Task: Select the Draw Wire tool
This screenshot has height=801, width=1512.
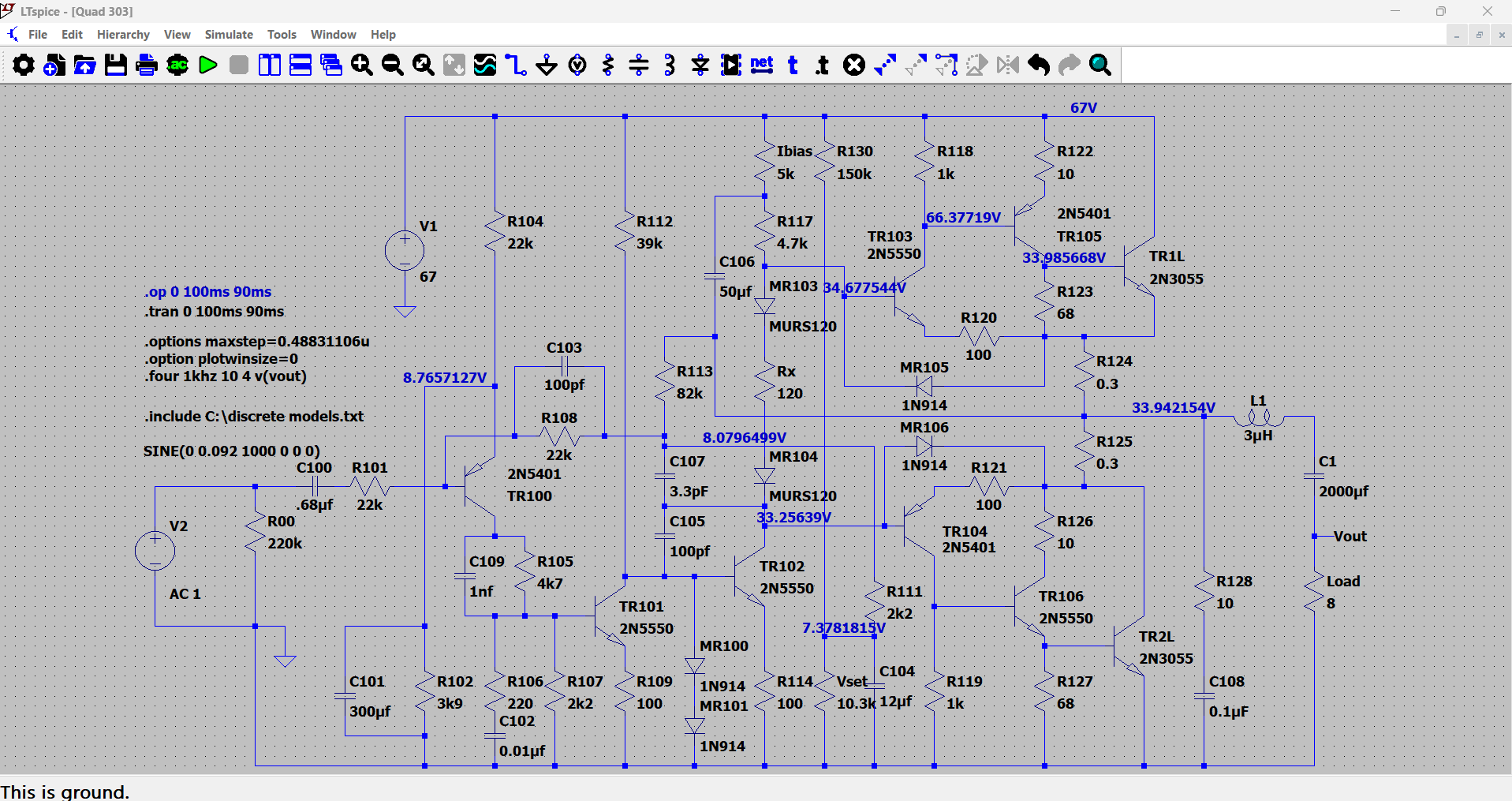Action: pyautogui.click(x=516, y=65)
